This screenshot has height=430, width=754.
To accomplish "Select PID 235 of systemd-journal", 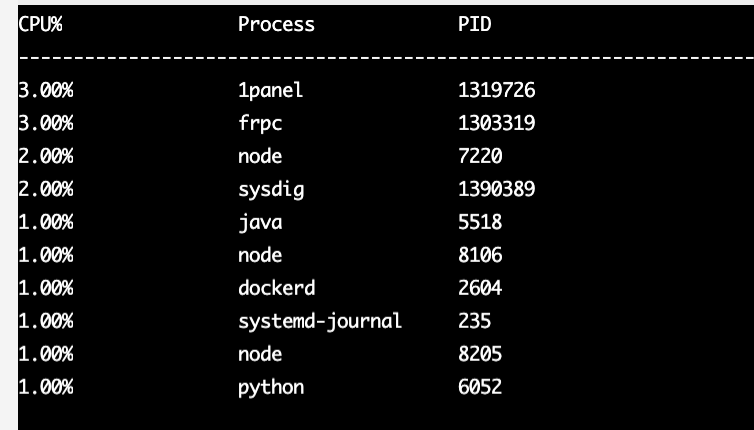I will [474, 321].
